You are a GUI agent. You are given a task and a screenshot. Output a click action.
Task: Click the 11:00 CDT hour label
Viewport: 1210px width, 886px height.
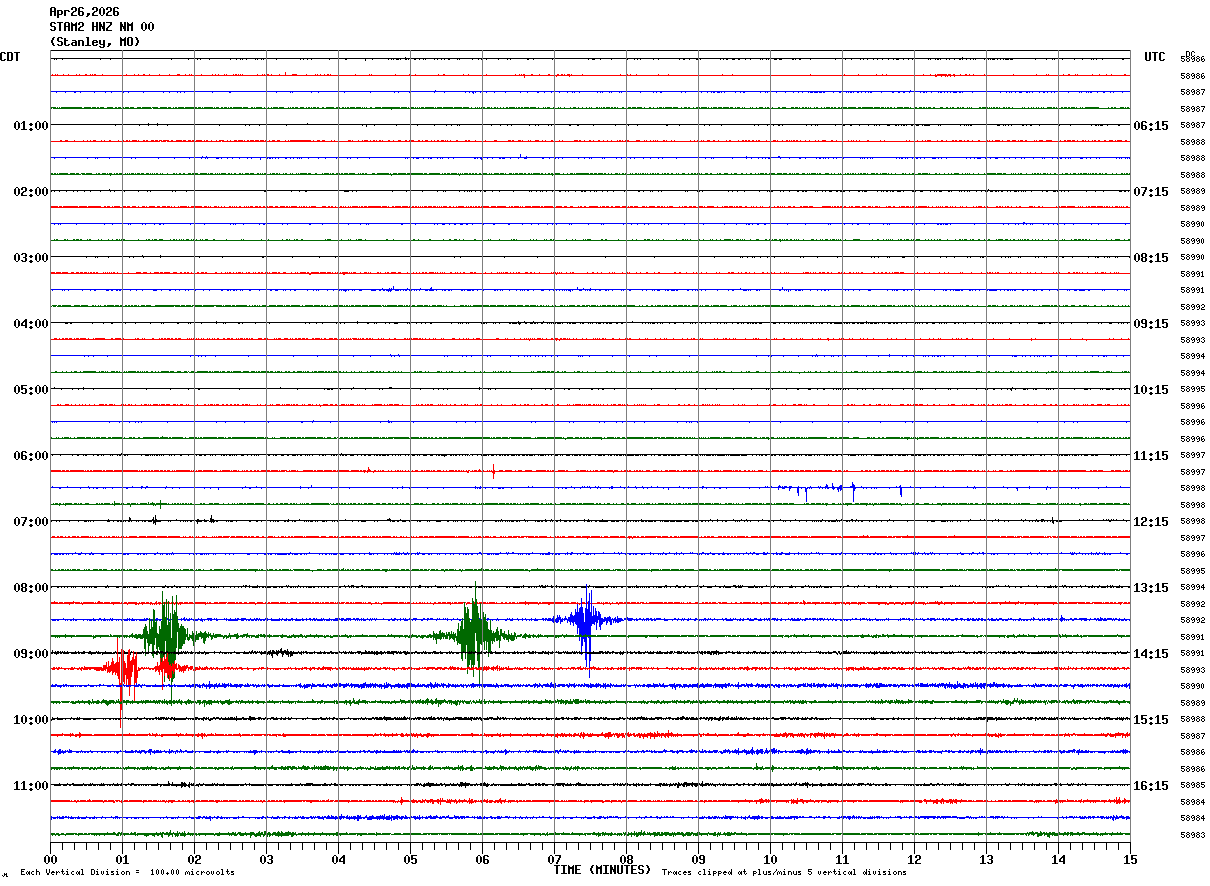(x=30, y=786)
